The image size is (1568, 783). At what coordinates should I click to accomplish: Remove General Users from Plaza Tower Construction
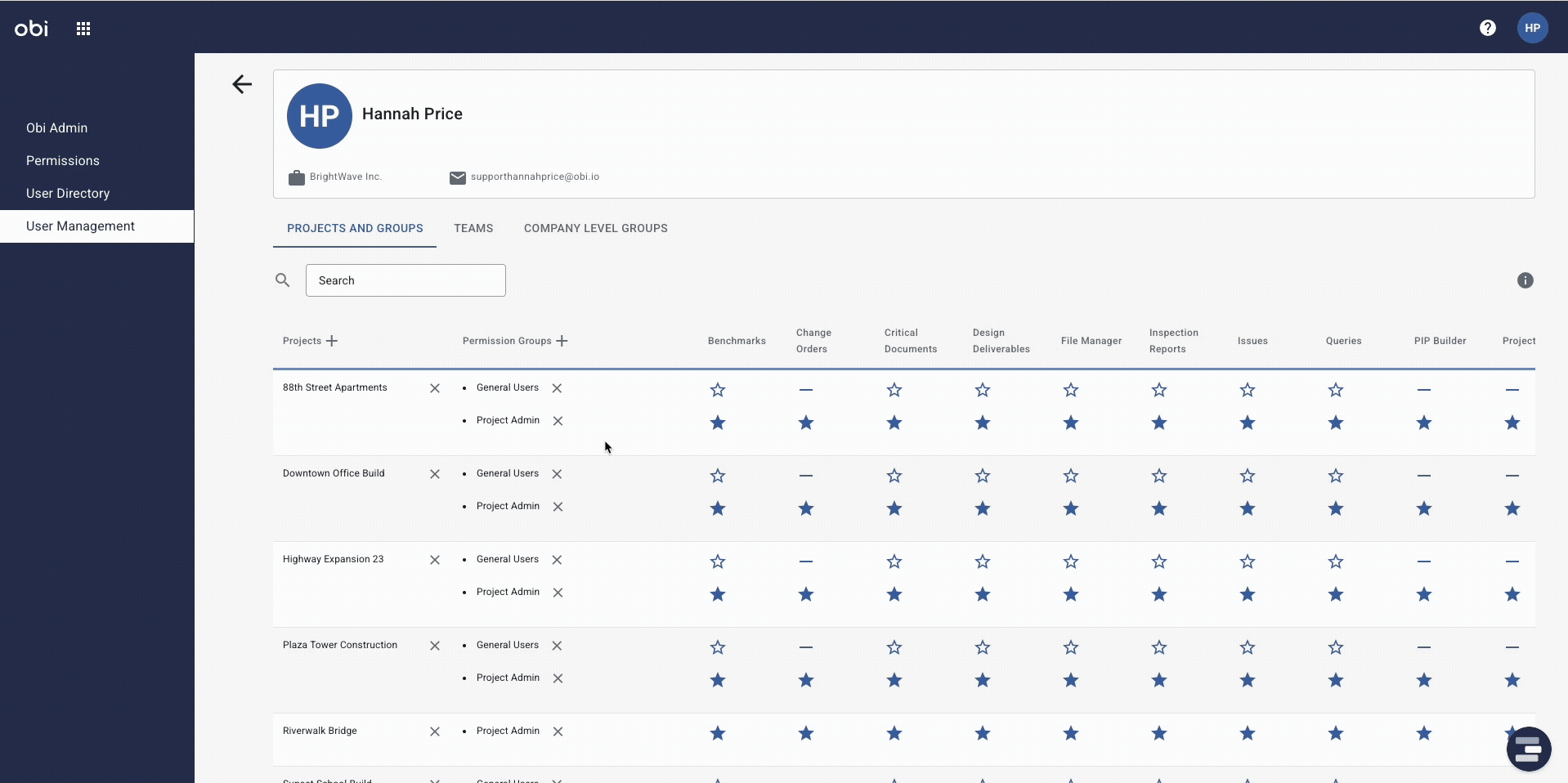point(557,646)
